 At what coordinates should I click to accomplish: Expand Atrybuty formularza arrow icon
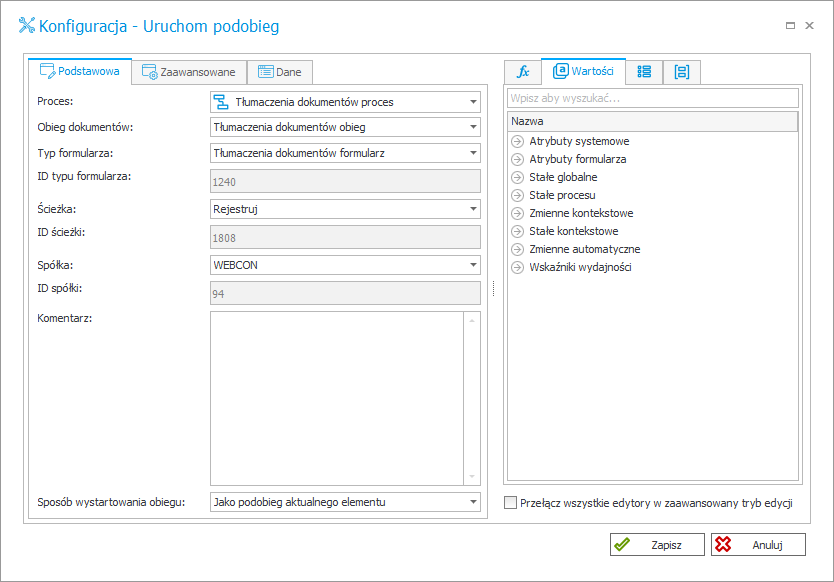coord(517,159)
